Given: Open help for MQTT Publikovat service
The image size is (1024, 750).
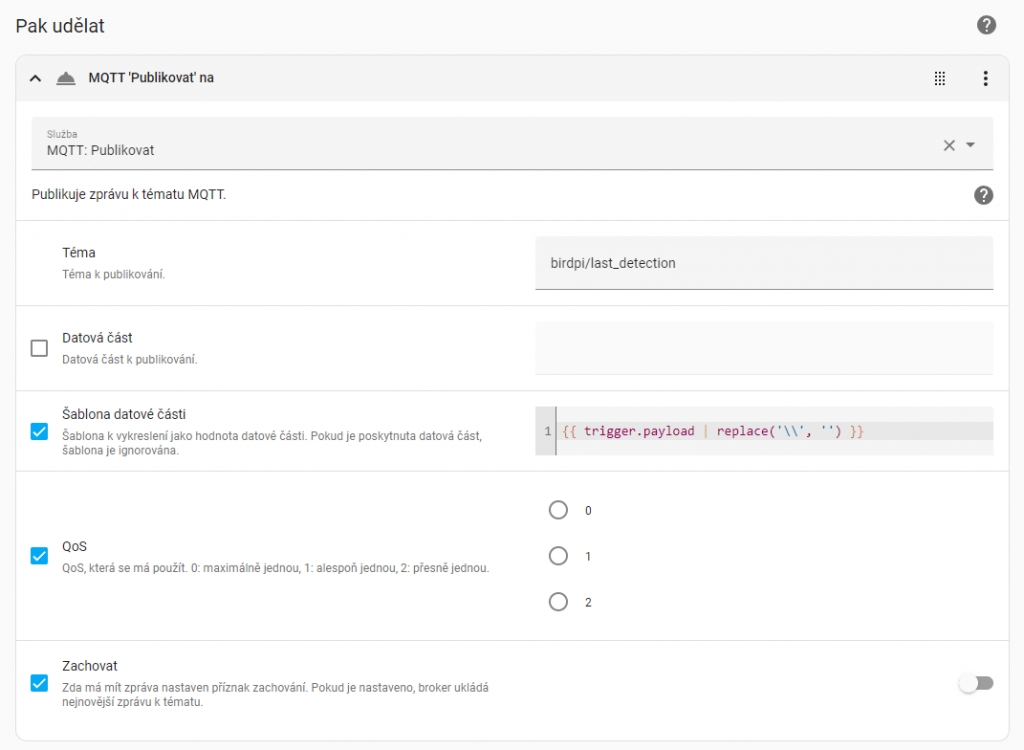Looking at the screenshot, I should (984, 195).
